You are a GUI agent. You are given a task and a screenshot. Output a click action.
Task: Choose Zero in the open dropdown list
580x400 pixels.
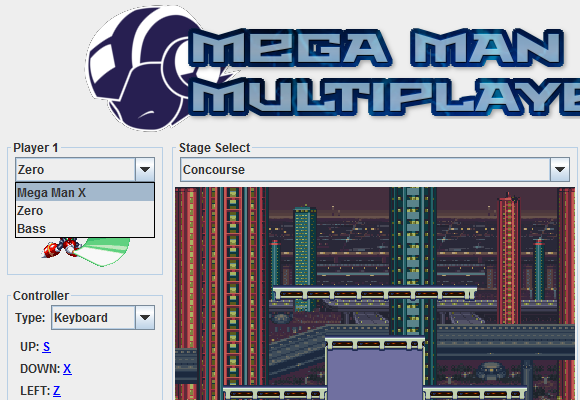coord(85,211)
